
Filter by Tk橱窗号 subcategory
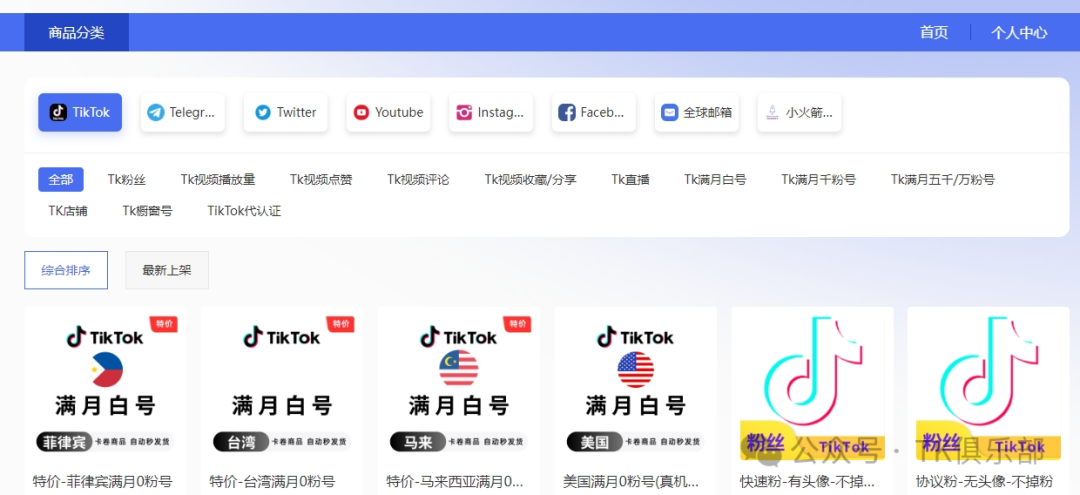pos(147,211)
